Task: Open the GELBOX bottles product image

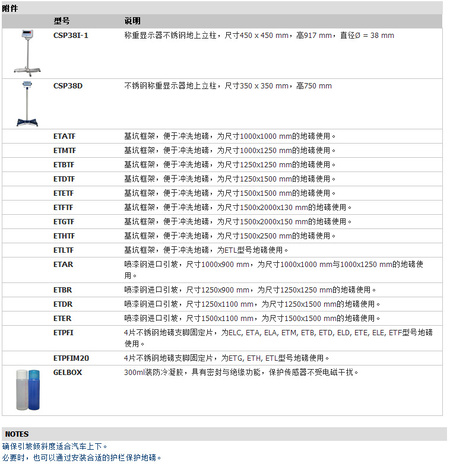Action: point(28,390)
